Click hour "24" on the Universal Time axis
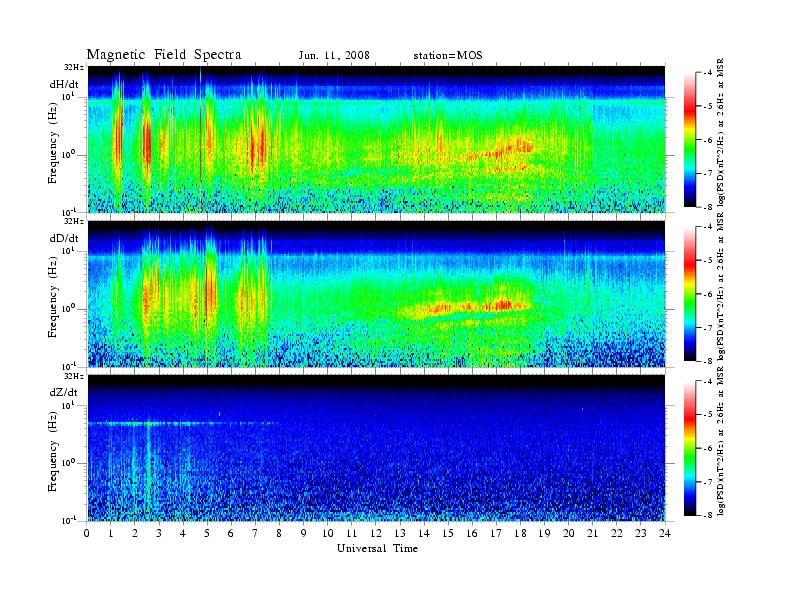Screen dimensions: 792x612 click(665, 533)
